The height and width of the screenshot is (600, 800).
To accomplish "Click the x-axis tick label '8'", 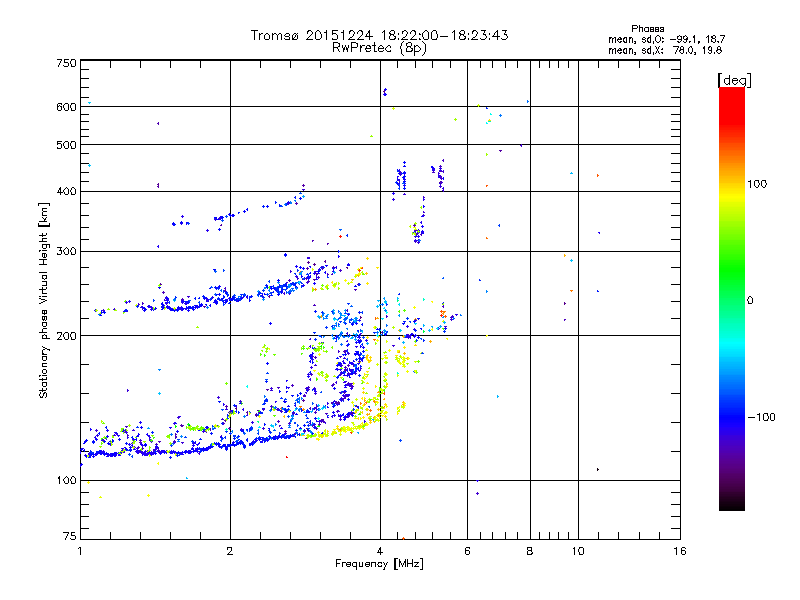I will pos(530,551).
